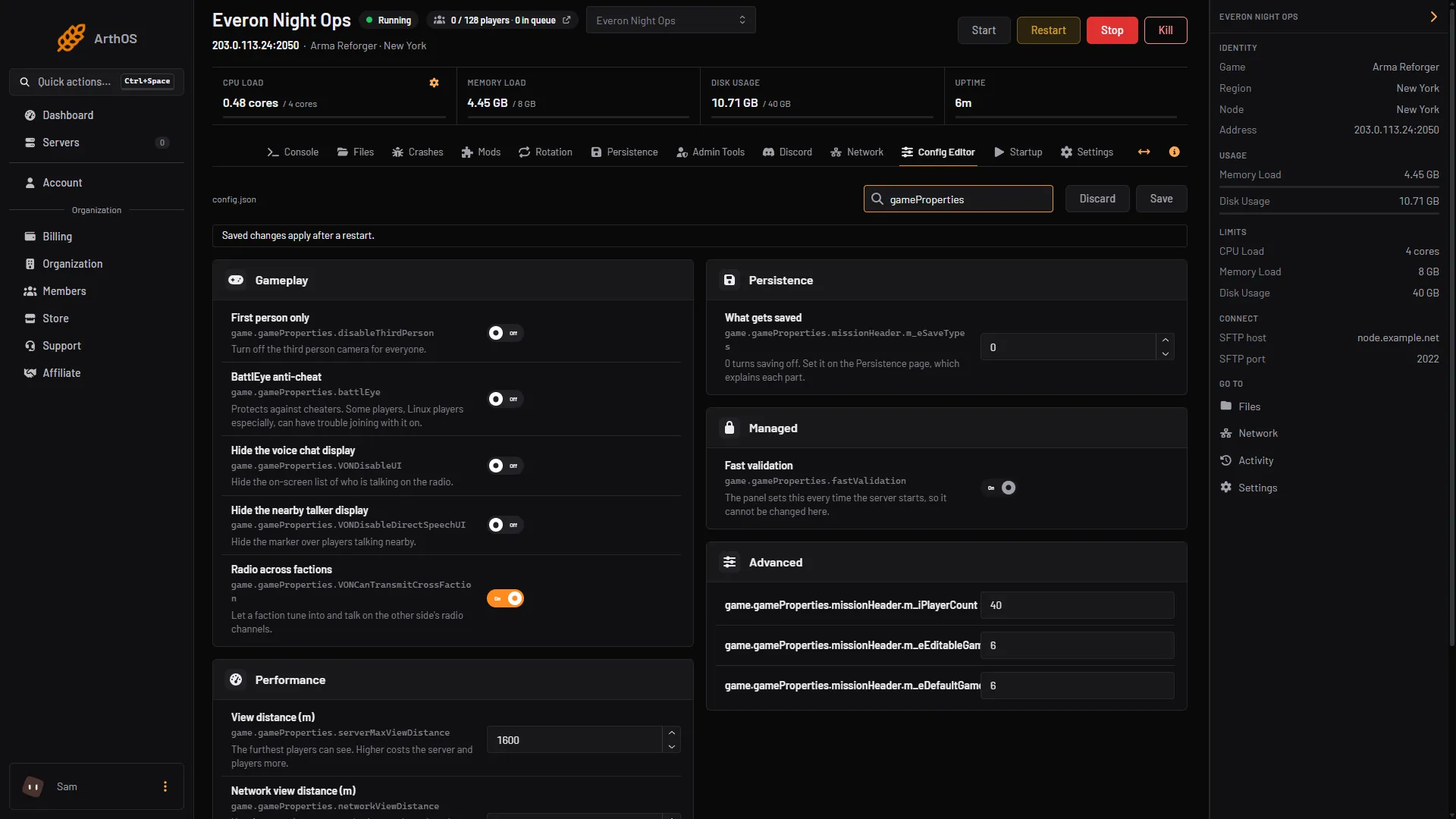Open Dashboard from the sidebar
Screen dimensions: 1456x819
(x=96, y=115)
